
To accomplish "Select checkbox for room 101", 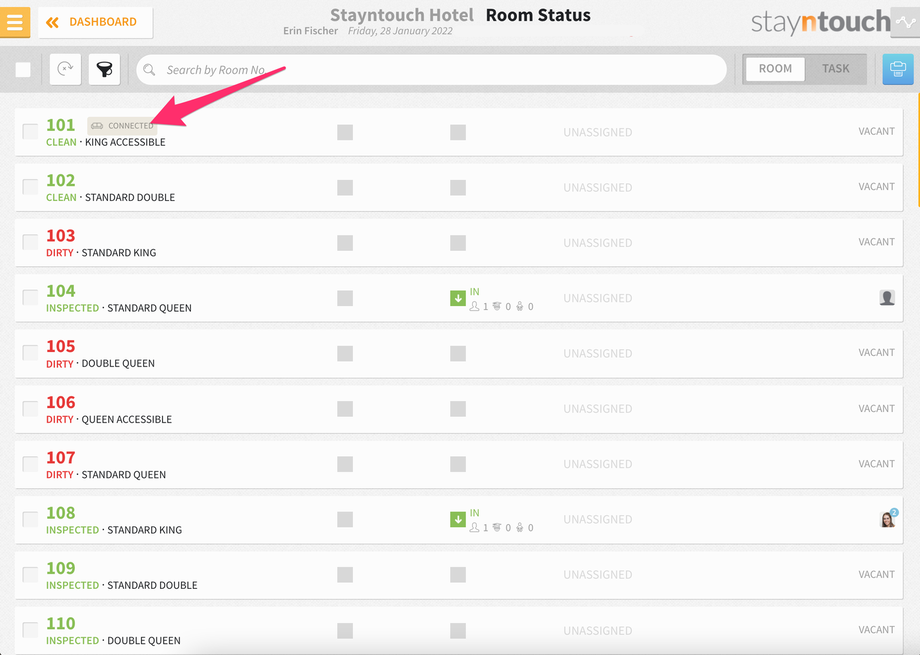I will pos(30,131).
